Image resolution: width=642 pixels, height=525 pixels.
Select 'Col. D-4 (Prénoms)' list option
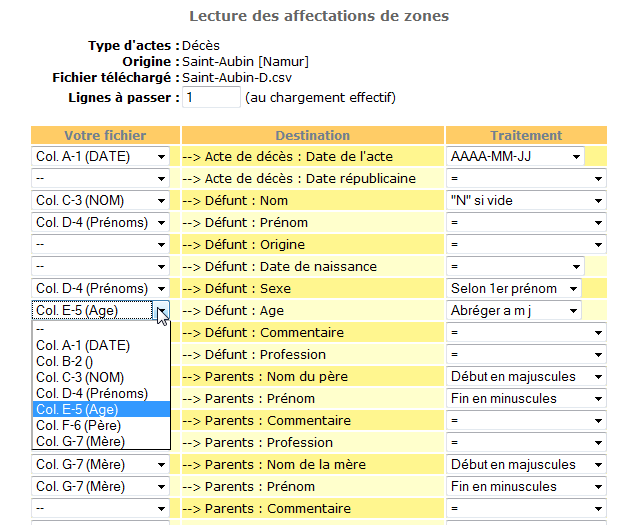pos(91,393)
